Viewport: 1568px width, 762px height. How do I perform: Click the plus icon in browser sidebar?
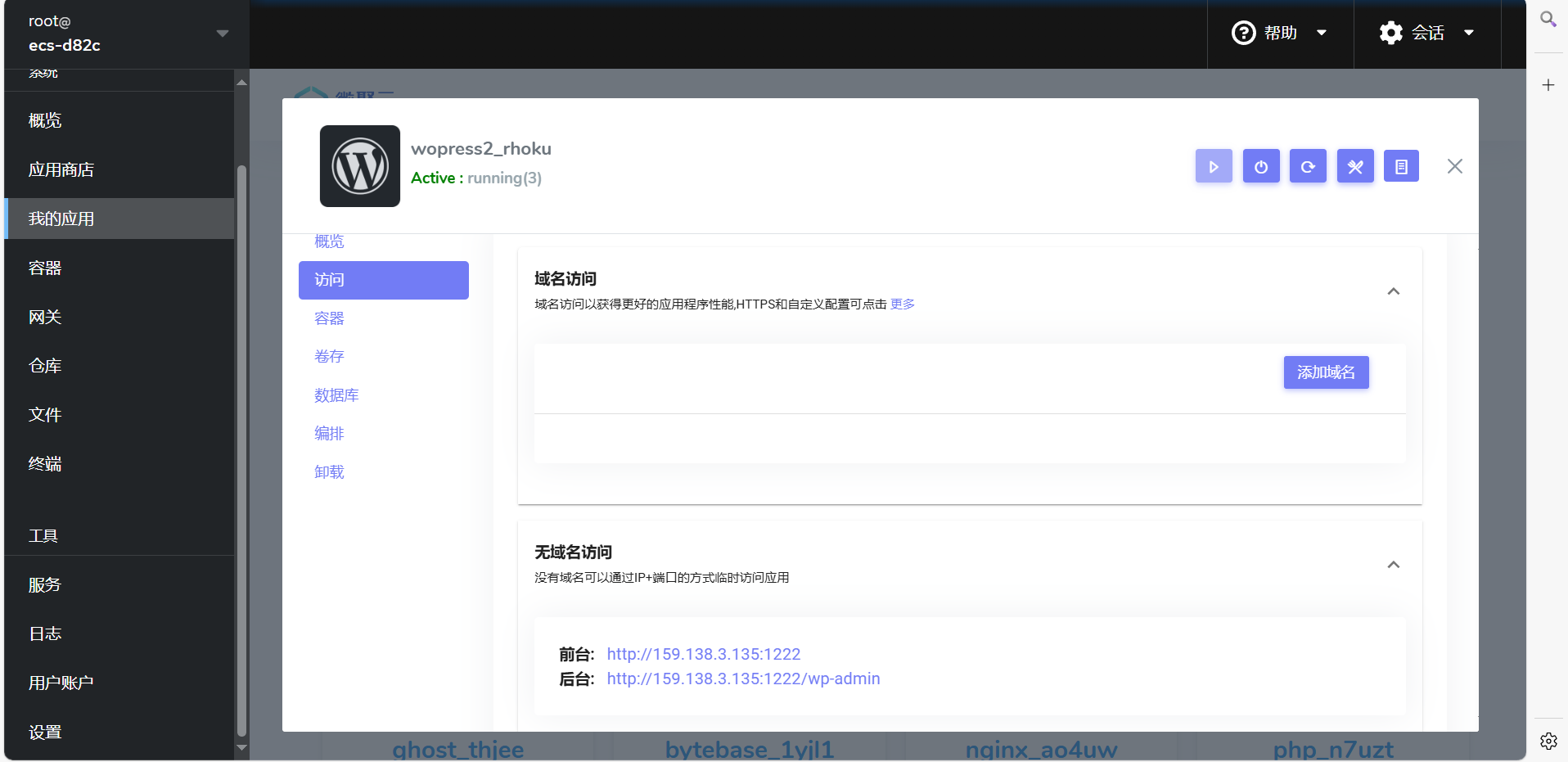point(1548,85)
